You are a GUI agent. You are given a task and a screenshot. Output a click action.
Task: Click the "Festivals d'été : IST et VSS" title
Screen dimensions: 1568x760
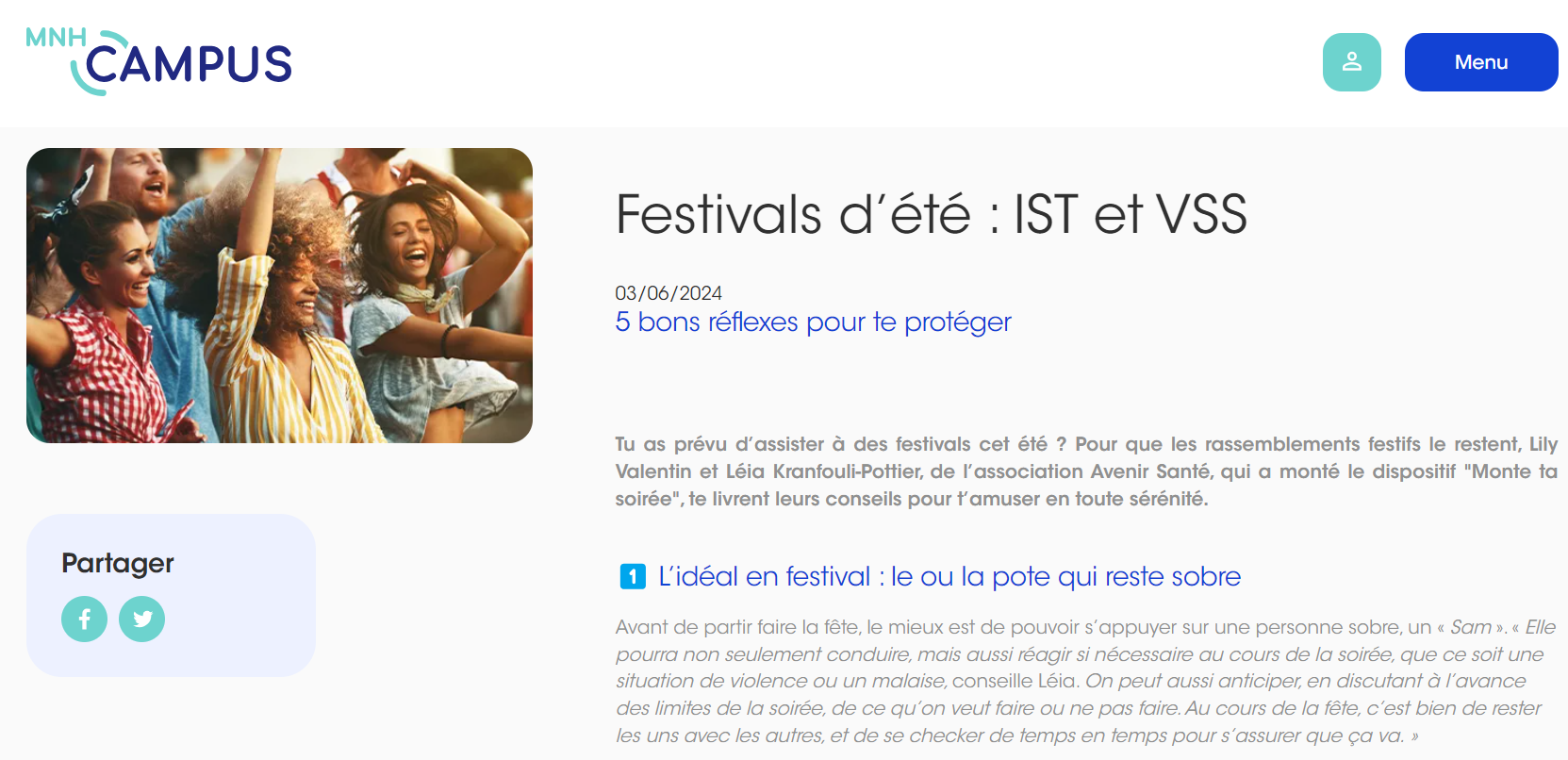(932, 214)
